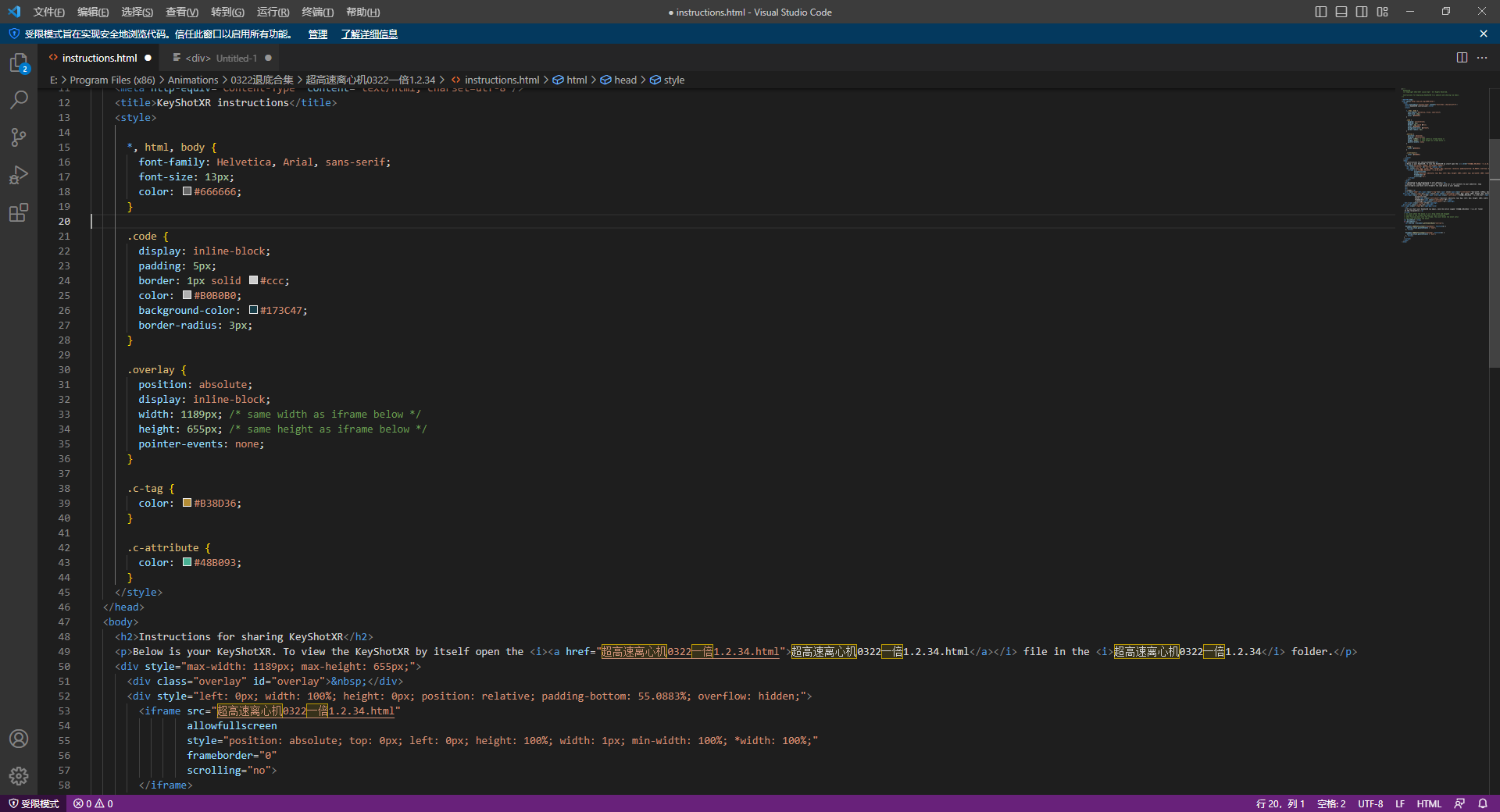This screenshot has height=812, width=1500.
Task: Open the html breadcrumb symbol
Action: coord(570,80)
